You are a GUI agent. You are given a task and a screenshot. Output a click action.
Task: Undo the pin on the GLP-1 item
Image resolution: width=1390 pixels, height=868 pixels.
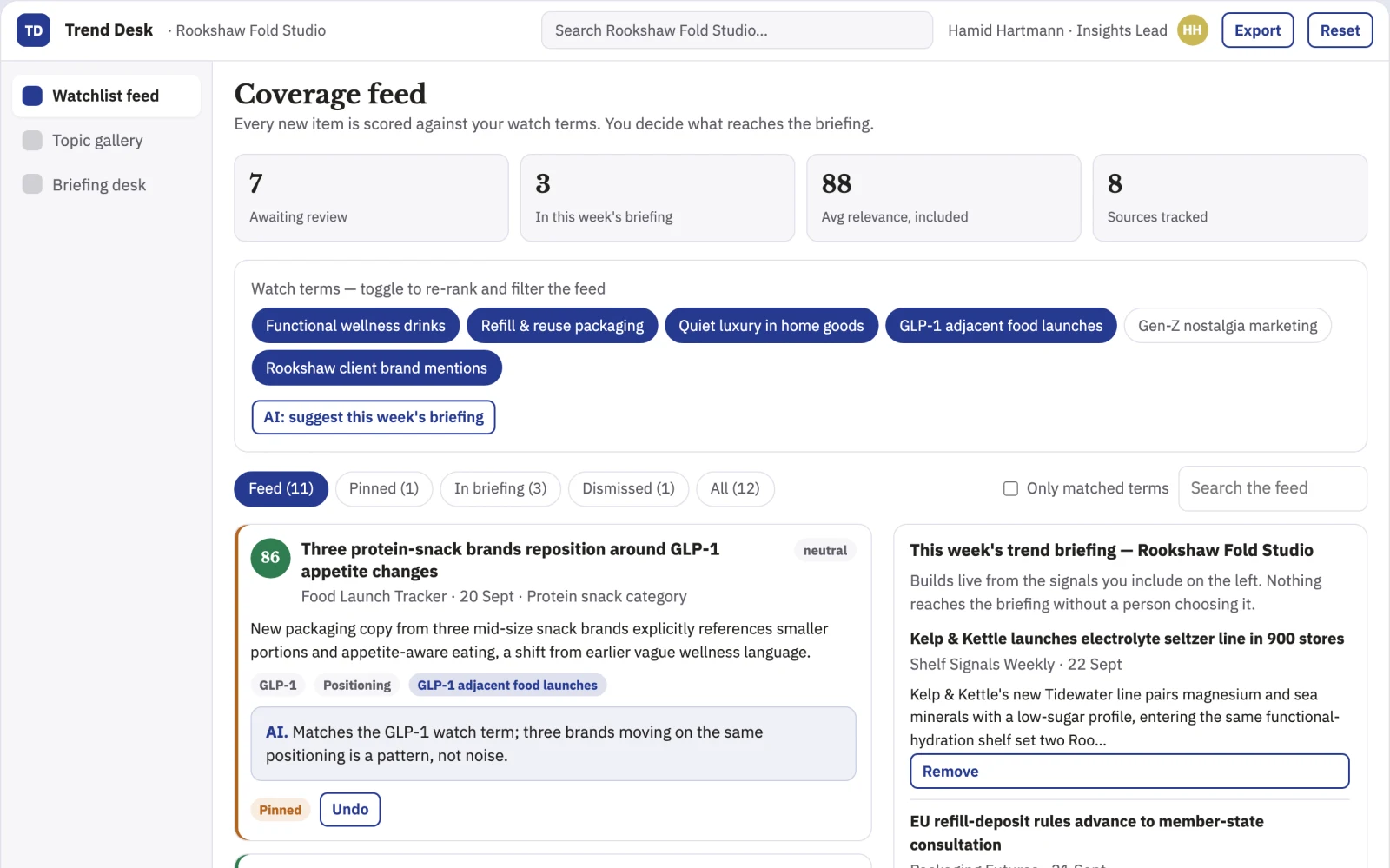350,809
